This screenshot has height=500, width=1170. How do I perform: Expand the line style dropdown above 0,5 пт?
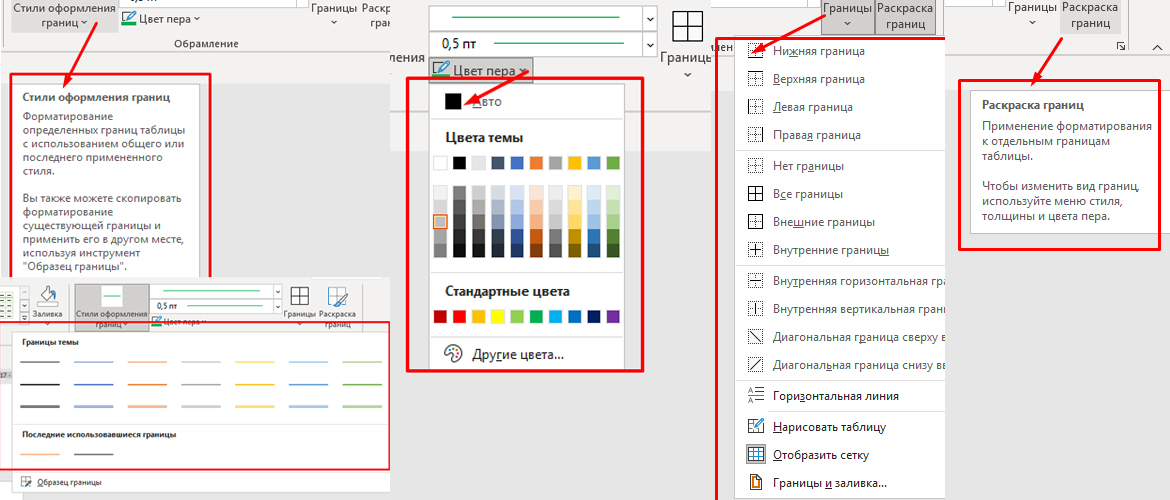[x=649, y=18]
